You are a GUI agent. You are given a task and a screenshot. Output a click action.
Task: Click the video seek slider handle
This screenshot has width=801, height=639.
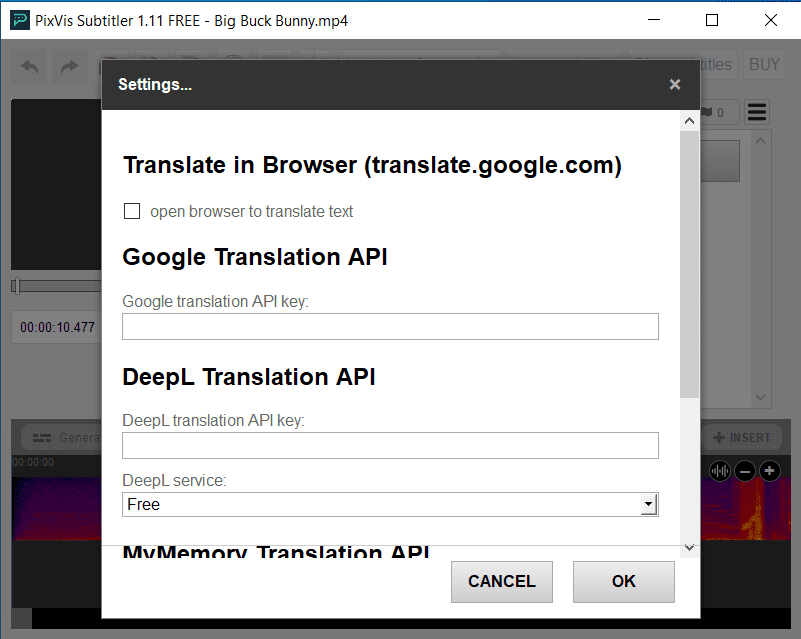[16, 286]
